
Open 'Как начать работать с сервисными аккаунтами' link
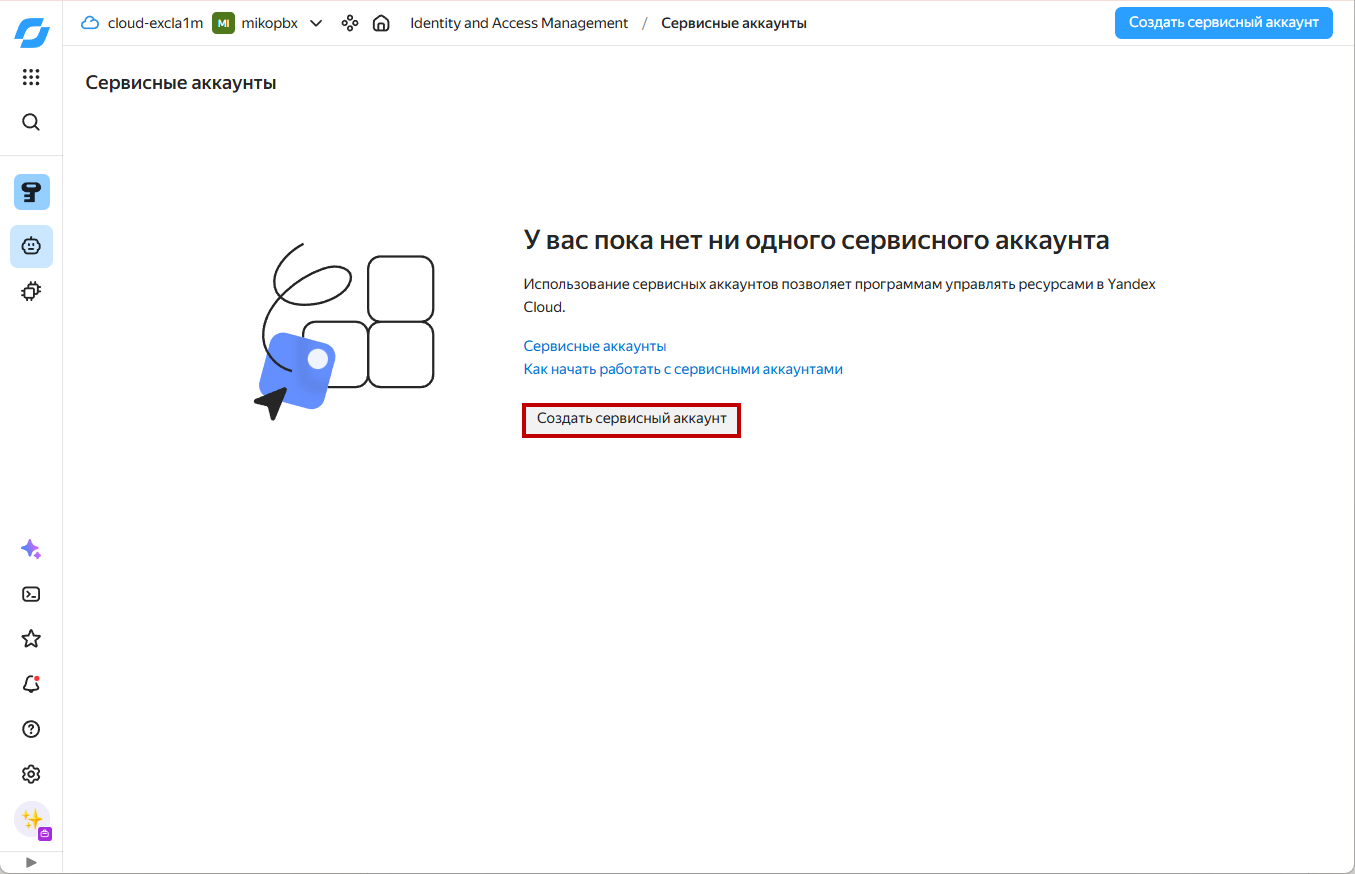click(x=683, y=369)
